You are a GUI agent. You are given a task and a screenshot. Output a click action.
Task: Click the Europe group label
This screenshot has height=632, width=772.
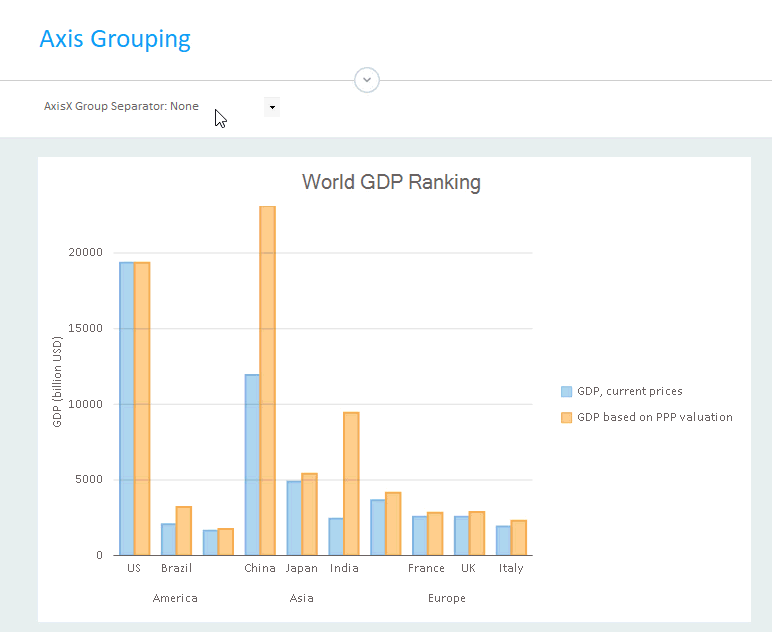[x=447, y=598]
